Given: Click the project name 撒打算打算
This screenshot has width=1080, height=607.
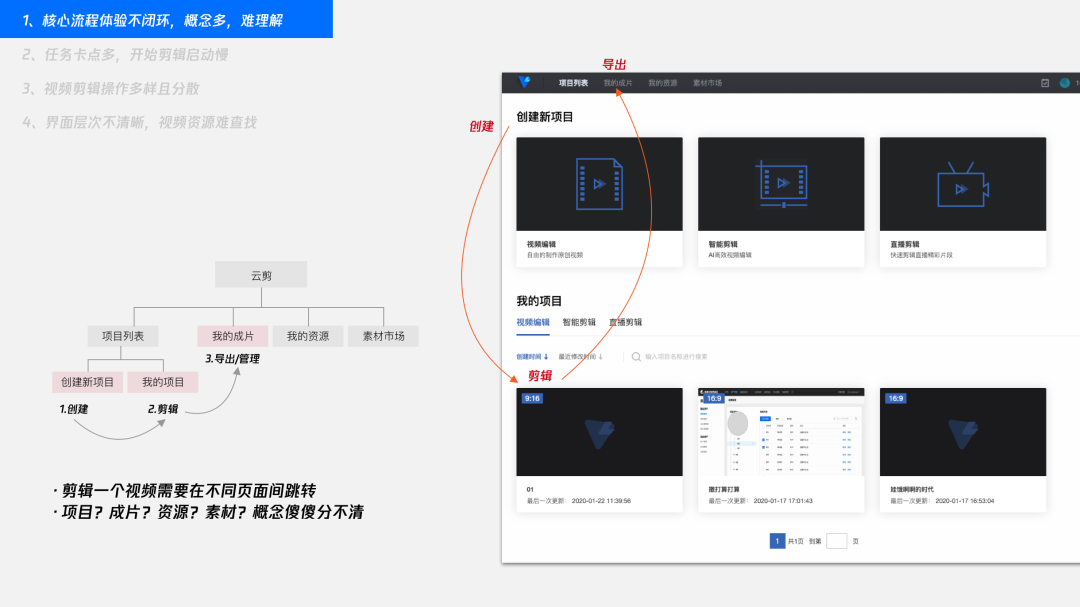Looking at the screenshot, I should 724,489.
